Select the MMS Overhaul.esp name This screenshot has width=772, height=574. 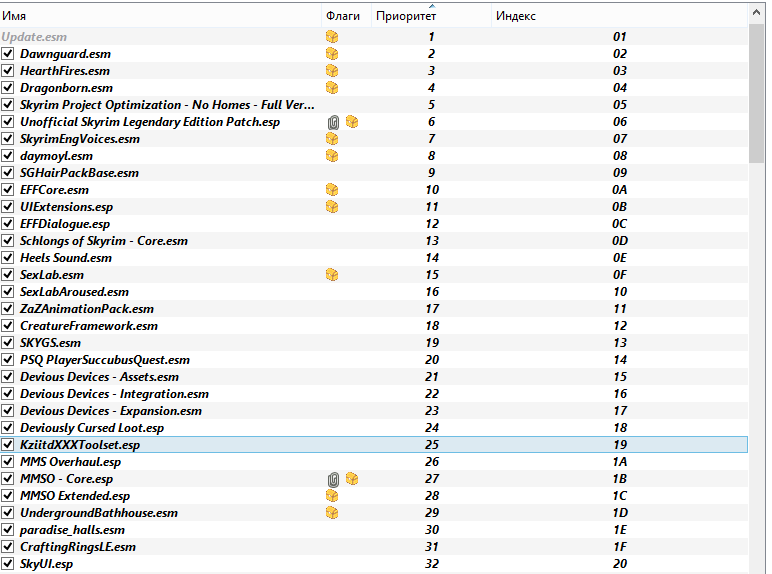70,462
